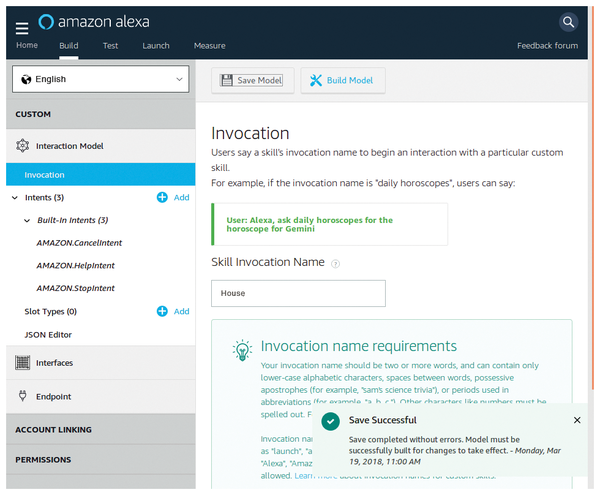
Task: Open the Endpoint section
Action: click(x=101, y=396)
